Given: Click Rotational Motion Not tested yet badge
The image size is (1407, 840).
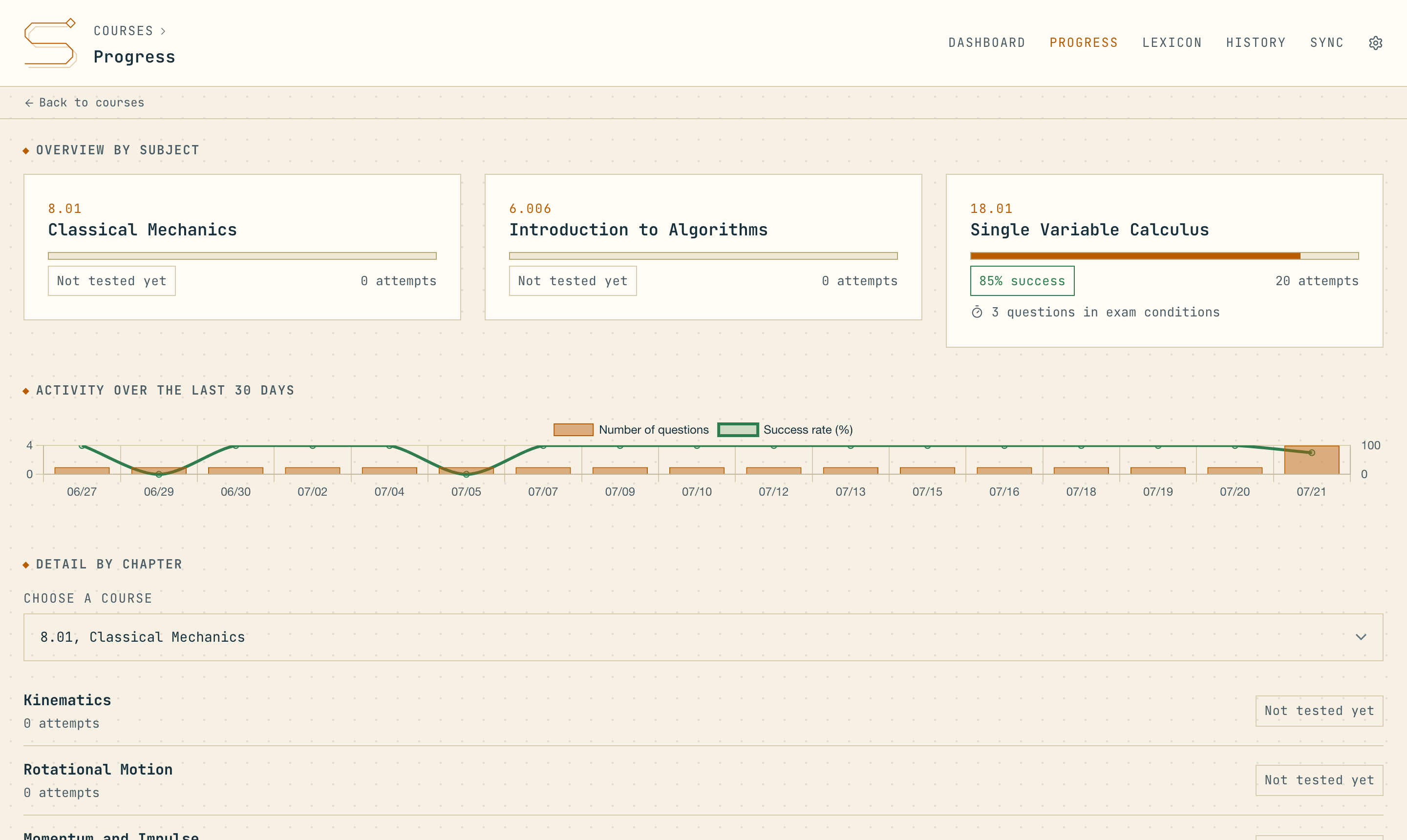Looking at the screenshot, I should (x=1319, y=780).
